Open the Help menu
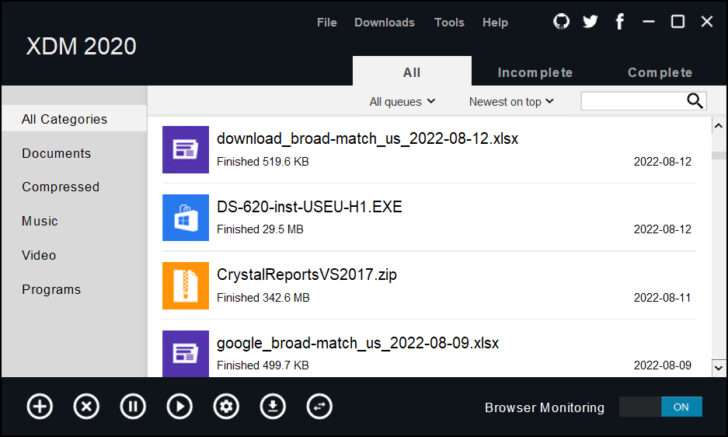Viewport: 728px width, 437px height. (x=495, y=22)
